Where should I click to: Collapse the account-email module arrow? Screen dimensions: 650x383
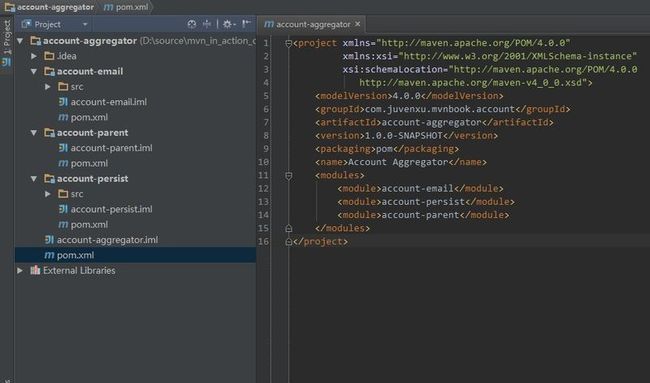tap(34, 71)
